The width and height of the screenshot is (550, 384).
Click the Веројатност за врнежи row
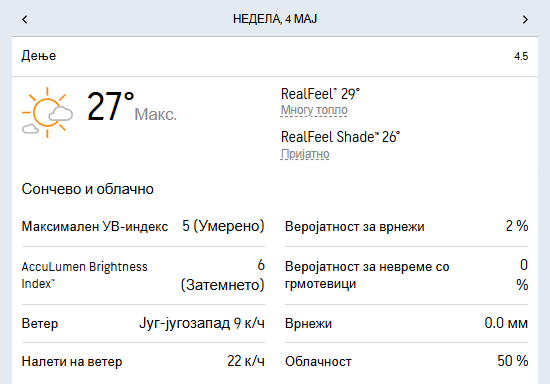pos(407,227)
